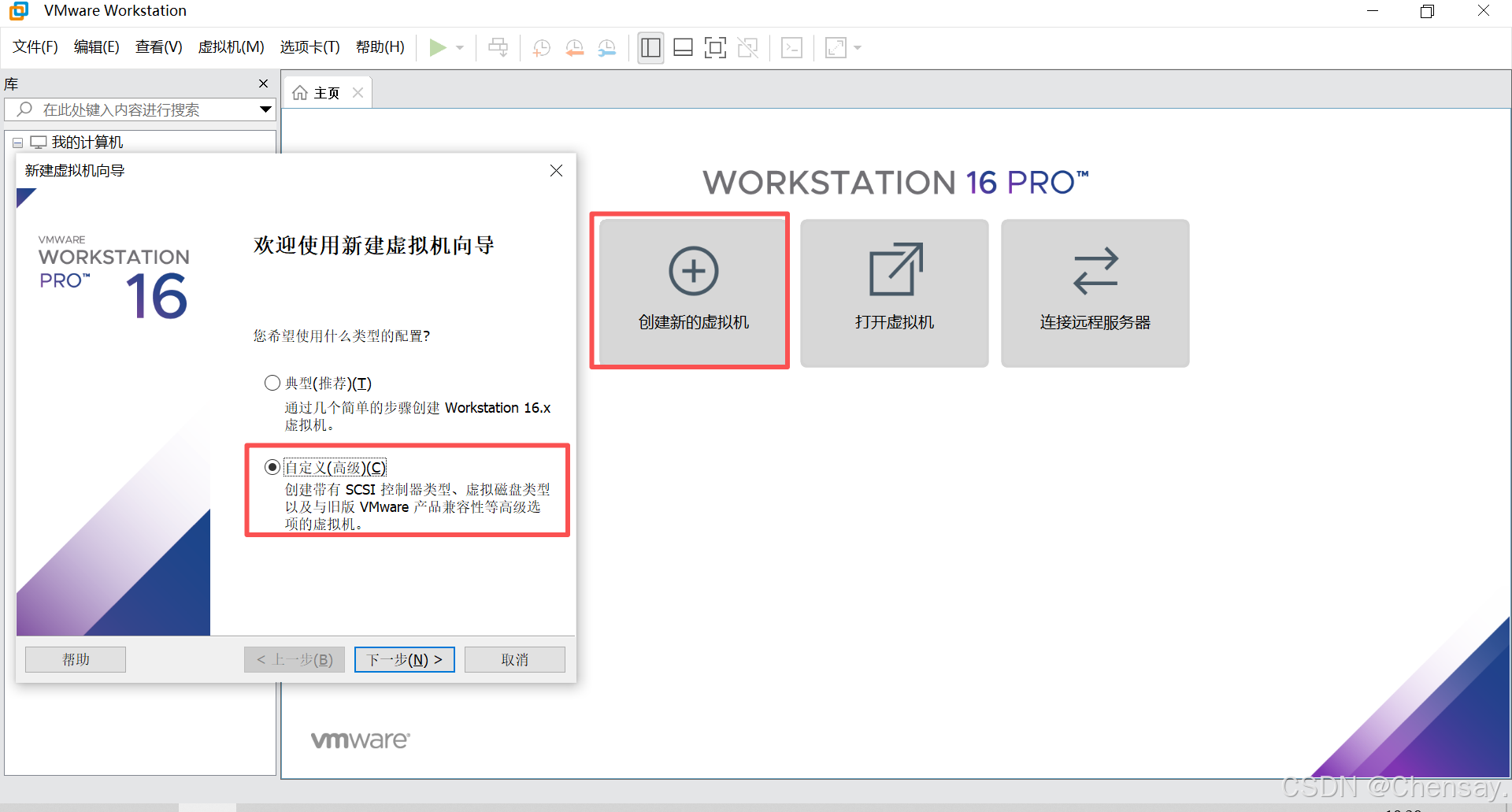This screenshot has width=1512, height=812.
Task: Close the 主页 tab
Action: pos(358,93)
